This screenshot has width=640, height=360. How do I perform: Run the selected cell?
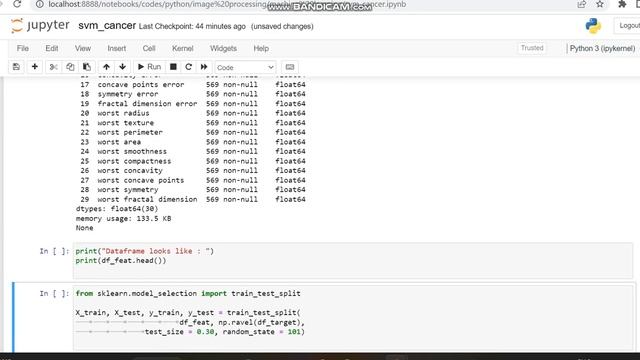point(149,67)
